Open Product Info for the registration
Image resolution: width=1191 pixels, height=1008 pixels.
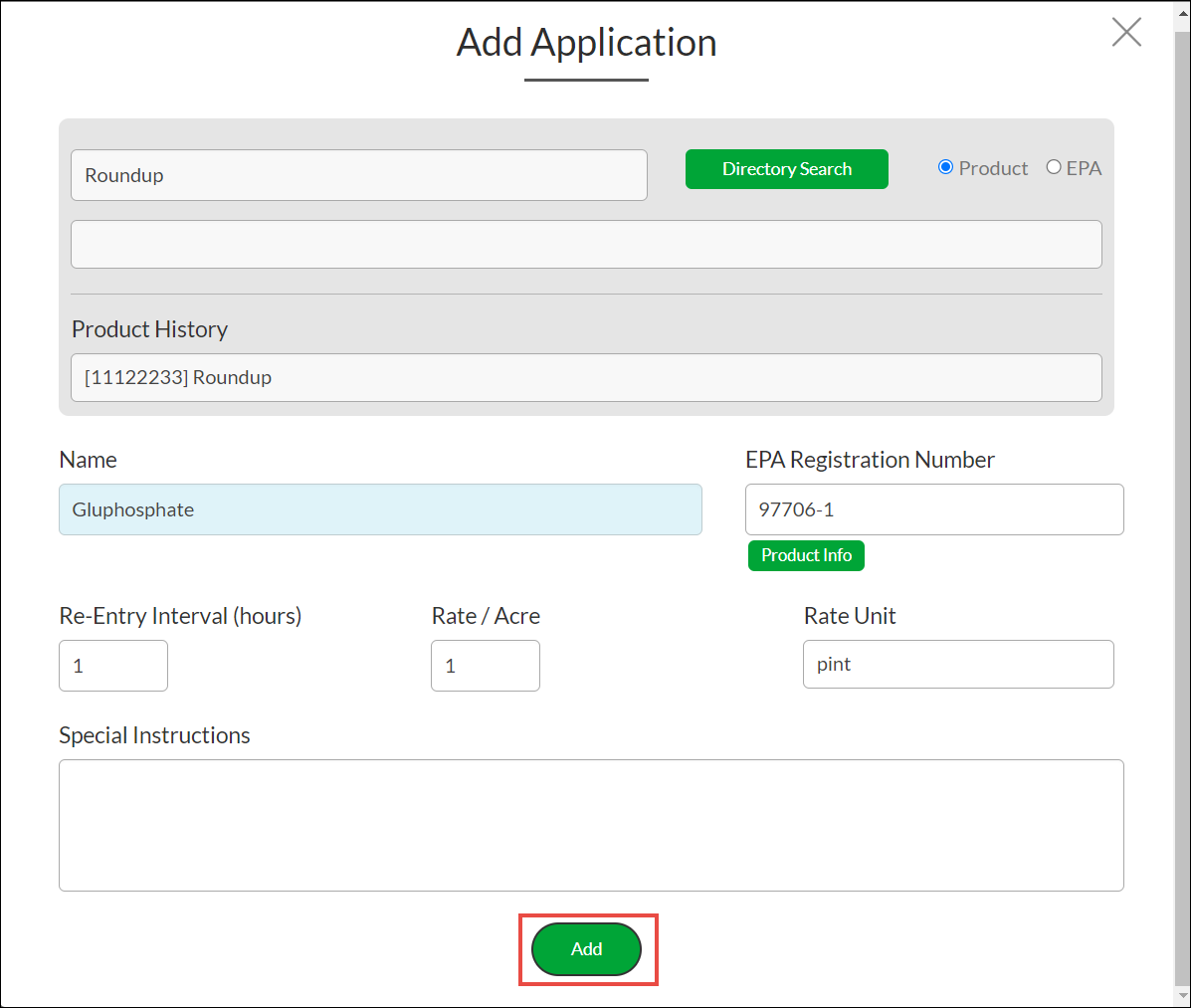click(x=806, y=555)
